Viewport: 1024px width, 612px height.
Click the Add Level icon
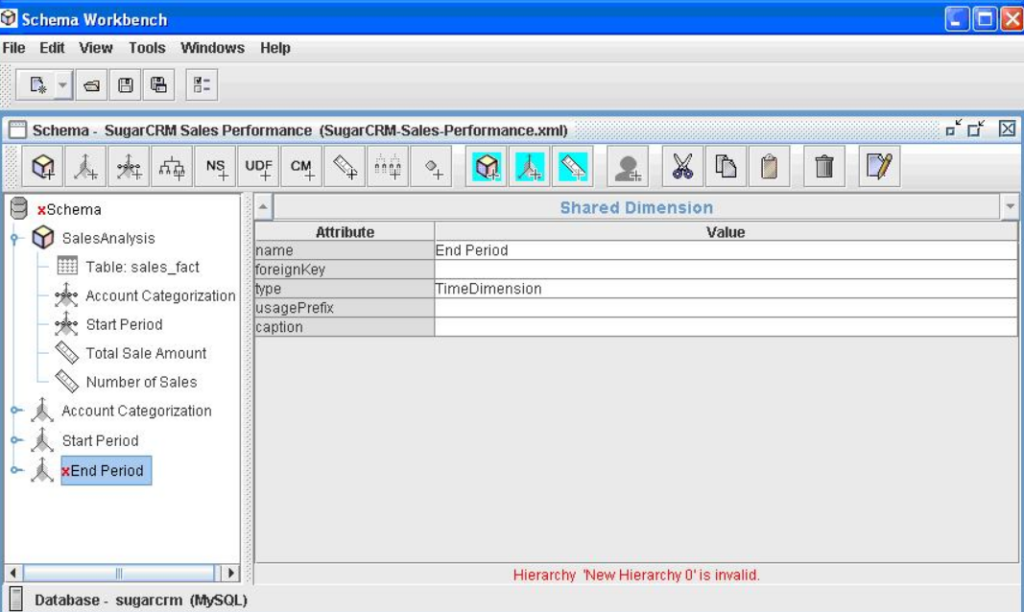[387, 167]
